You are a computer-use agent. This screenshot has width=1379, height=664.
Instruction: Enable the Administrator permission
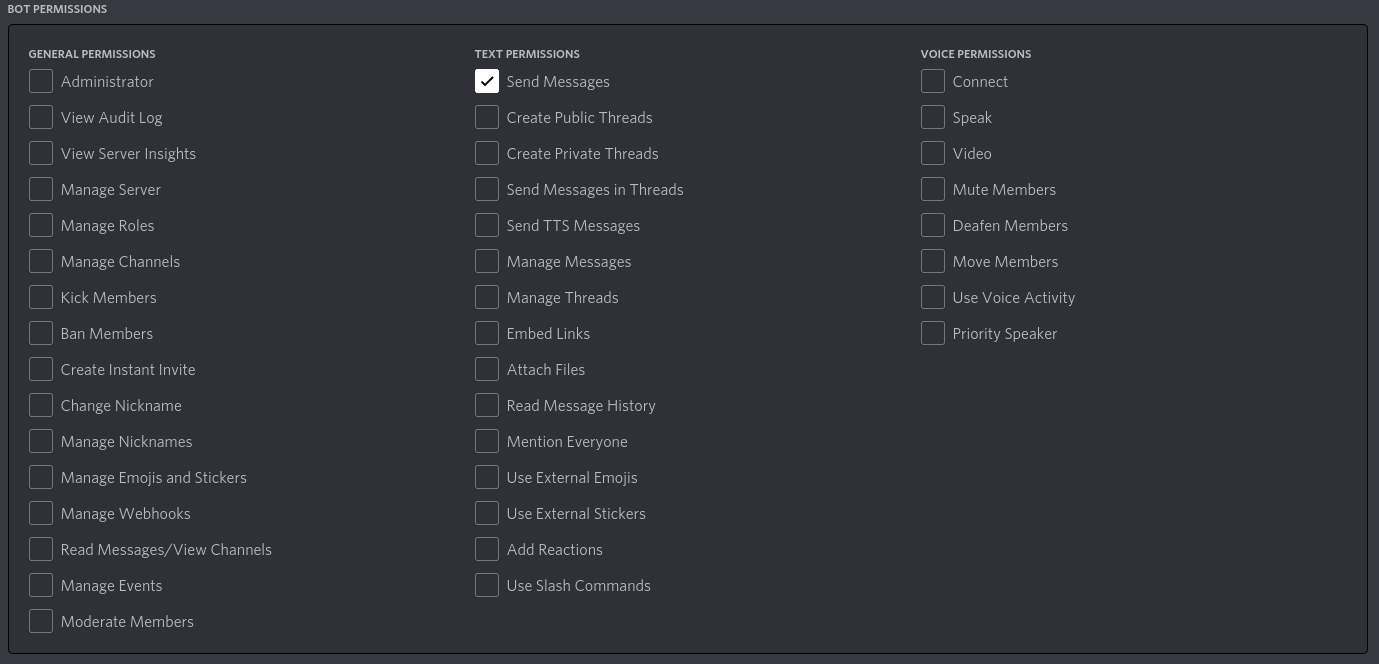pyautogui.click(x=41, y=81)
